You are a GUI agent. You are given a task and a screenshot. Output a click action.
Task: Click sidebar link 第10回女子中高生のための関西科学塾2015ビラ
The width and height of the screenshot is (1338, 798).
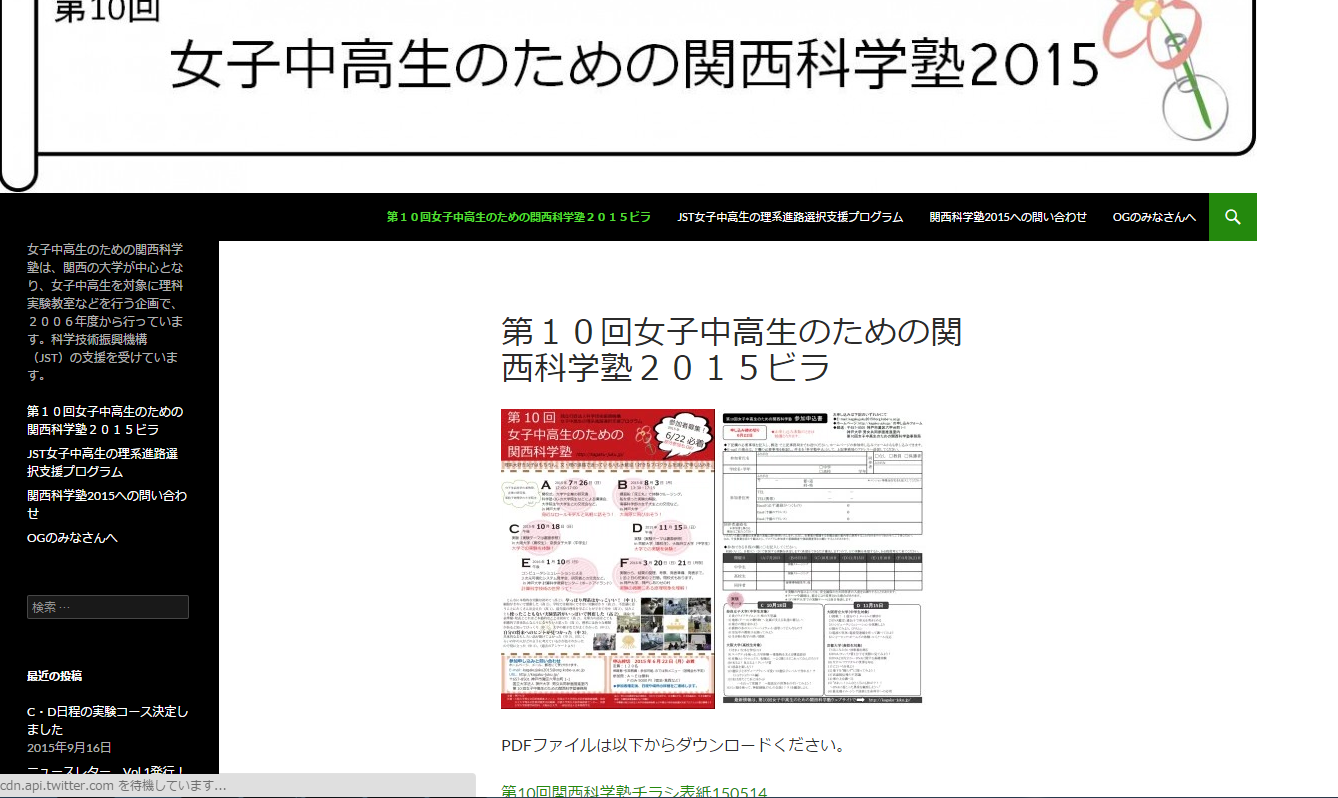click(x=105, y=420)
